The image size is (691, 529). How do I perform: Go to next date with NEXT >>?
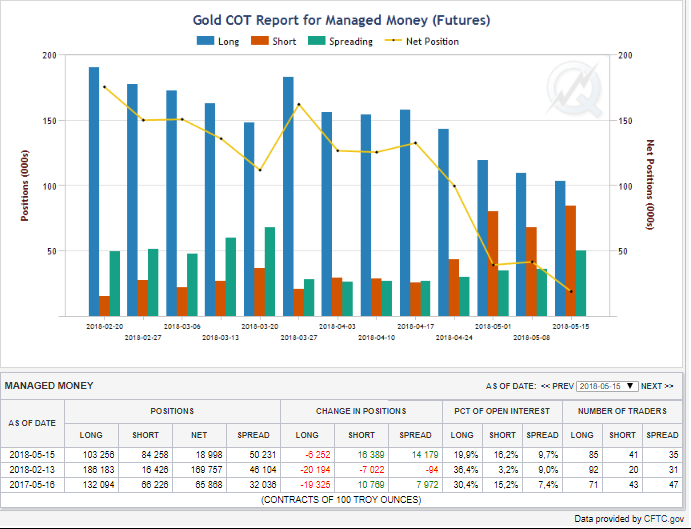tap(657, 386)
